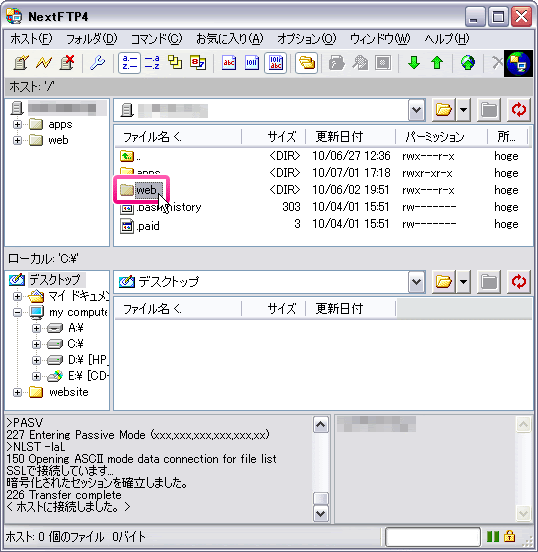Click the 更新日付 column header in host list
The height and width of the screenshot is (552, 538).
click(x=350, y=137)
